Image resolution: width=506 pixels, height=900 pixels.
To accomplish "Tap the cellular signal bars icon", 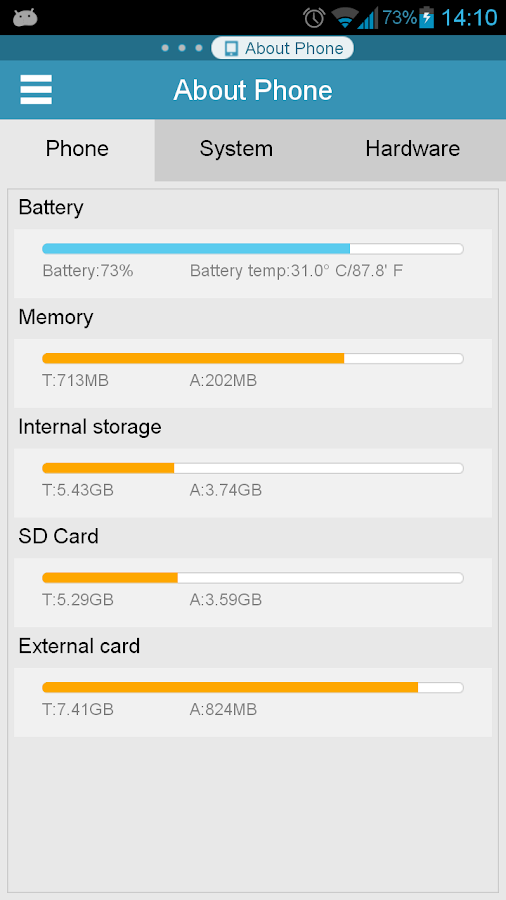I will [x=368, y=18].
